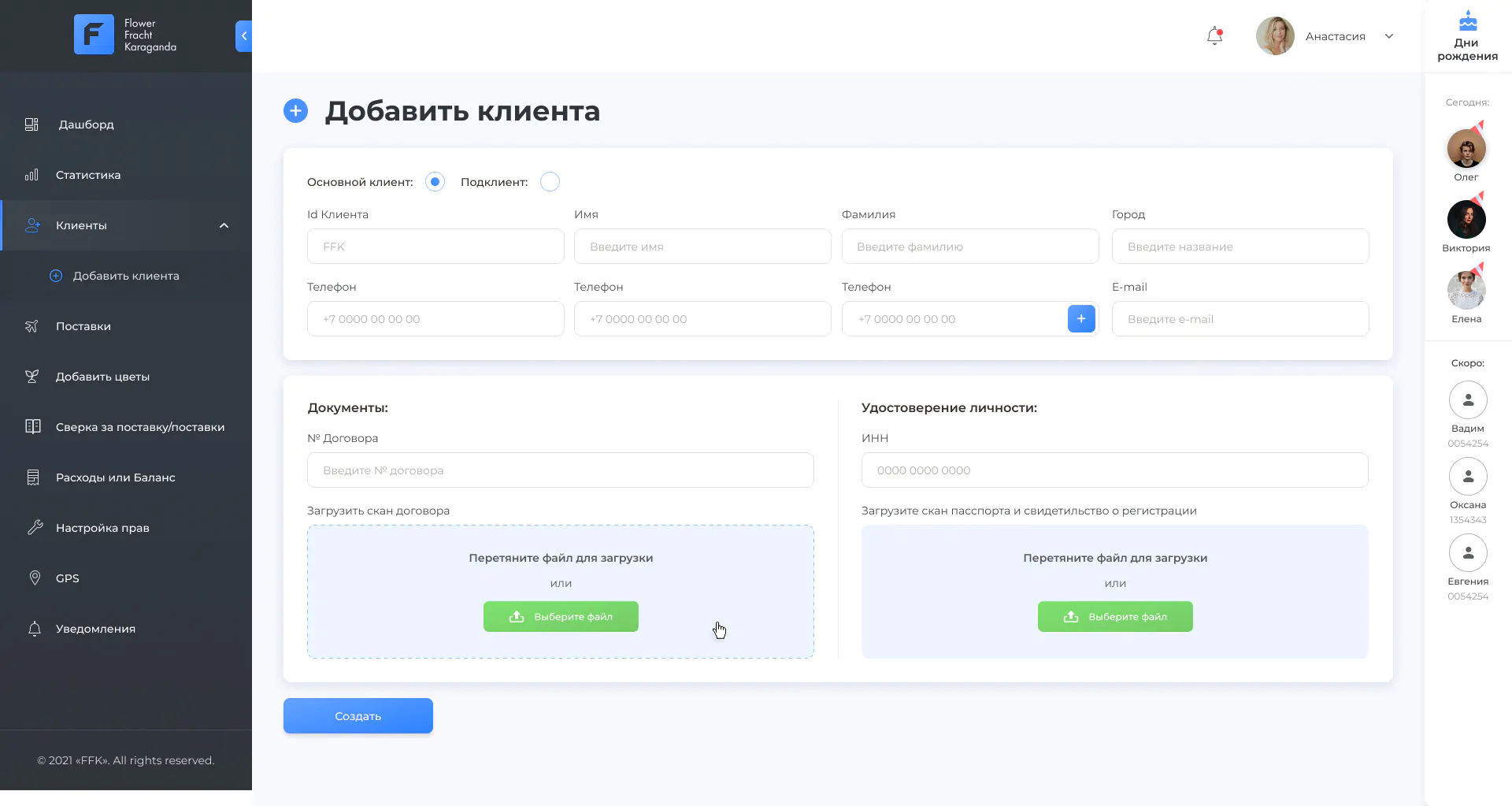Click the Дашборд grid icon
The height and width of the screenshot is (806, 1512).
coord(31,124)
